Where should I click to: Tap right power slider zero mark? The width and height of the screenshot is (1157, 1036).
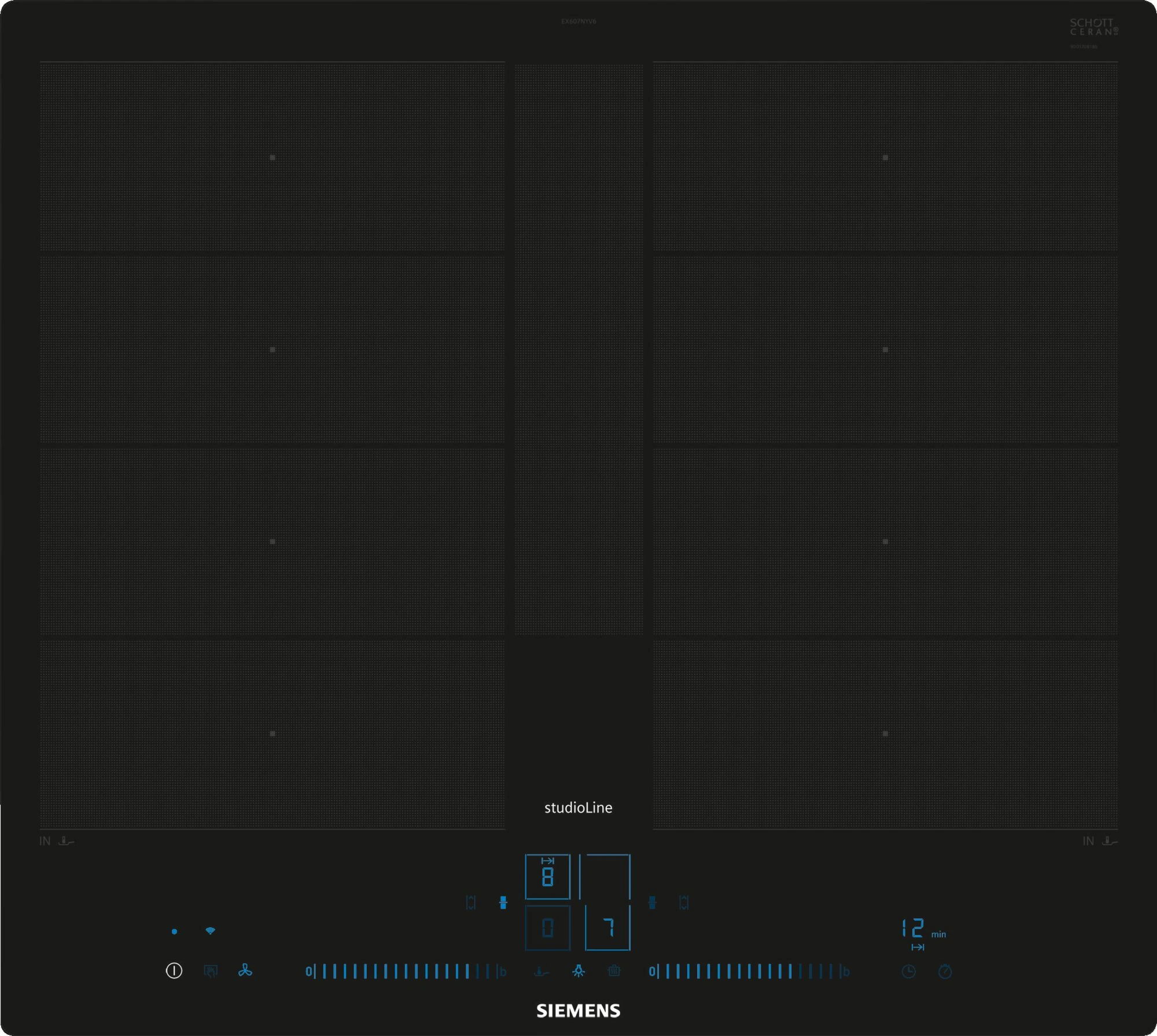coord(652,971)
